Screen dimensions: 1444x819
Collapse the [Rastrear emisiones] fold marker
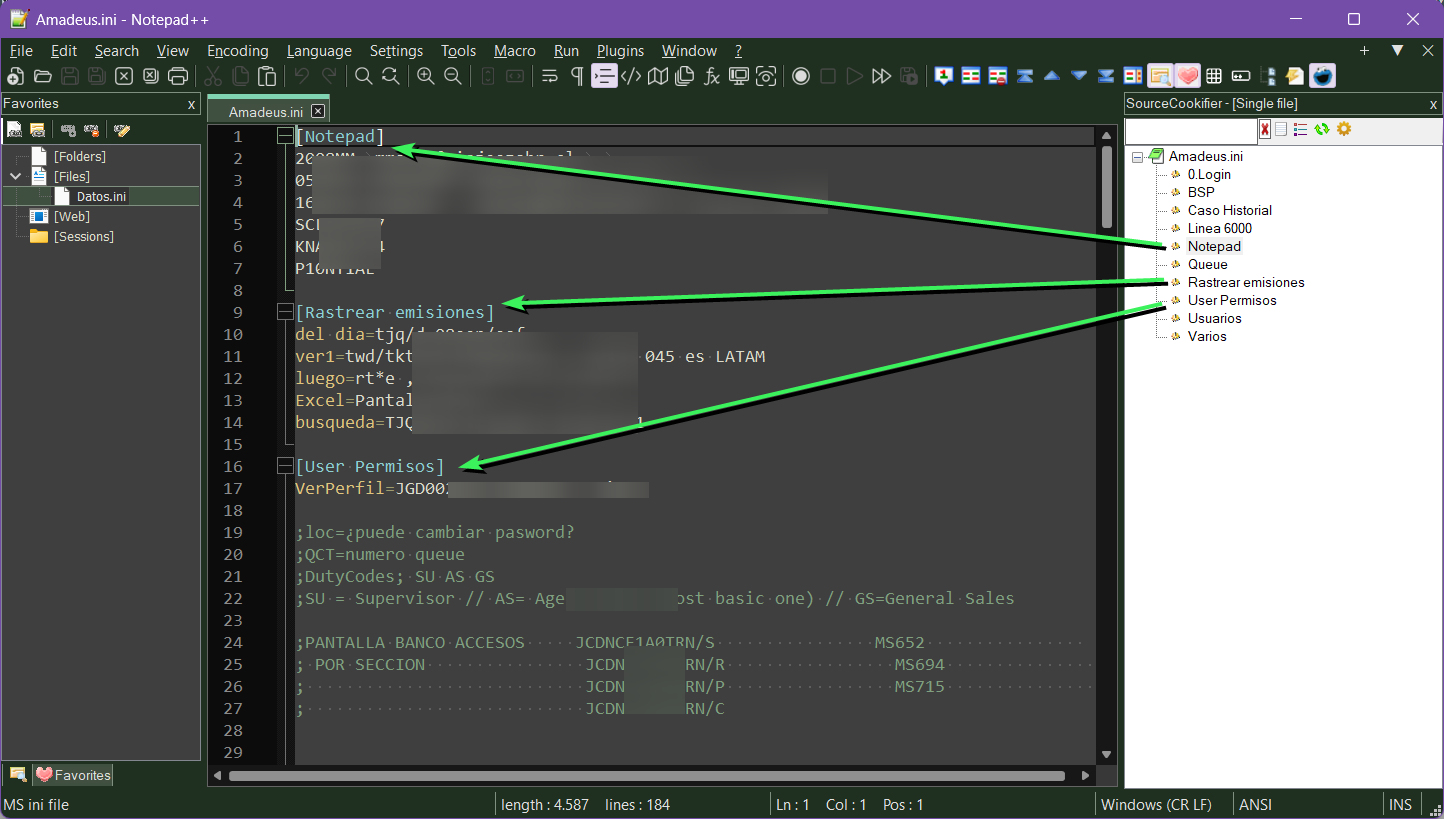click(284, 313)
